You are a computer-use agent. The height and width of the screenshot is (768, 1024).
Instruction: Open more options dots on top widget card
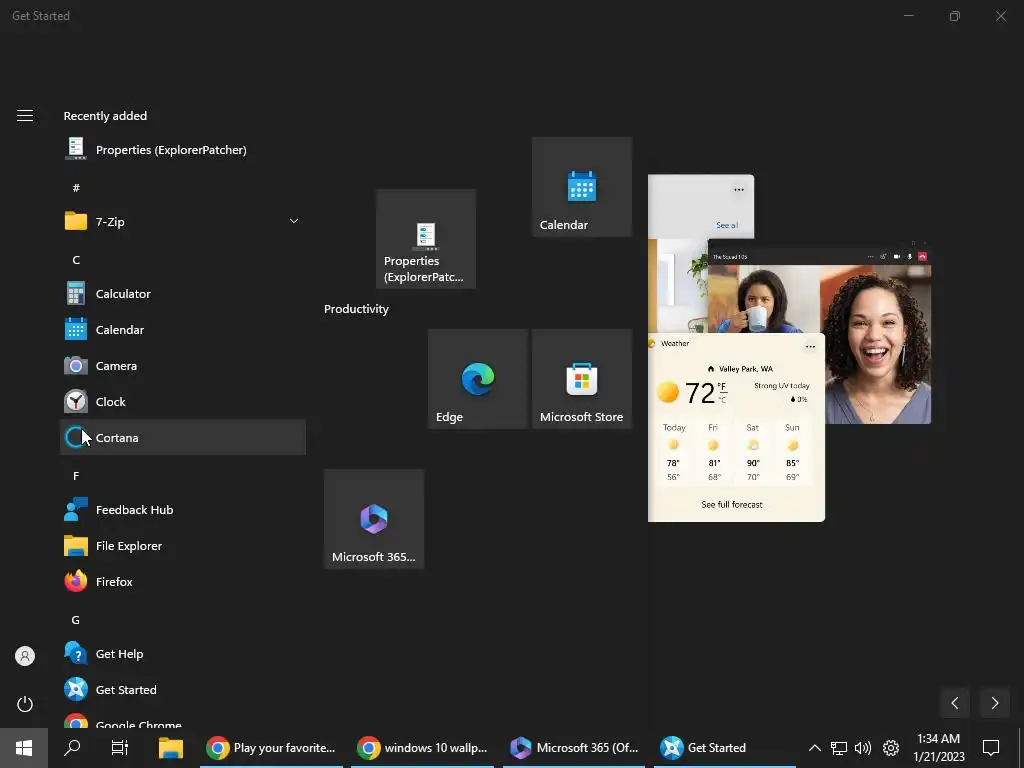739,189
